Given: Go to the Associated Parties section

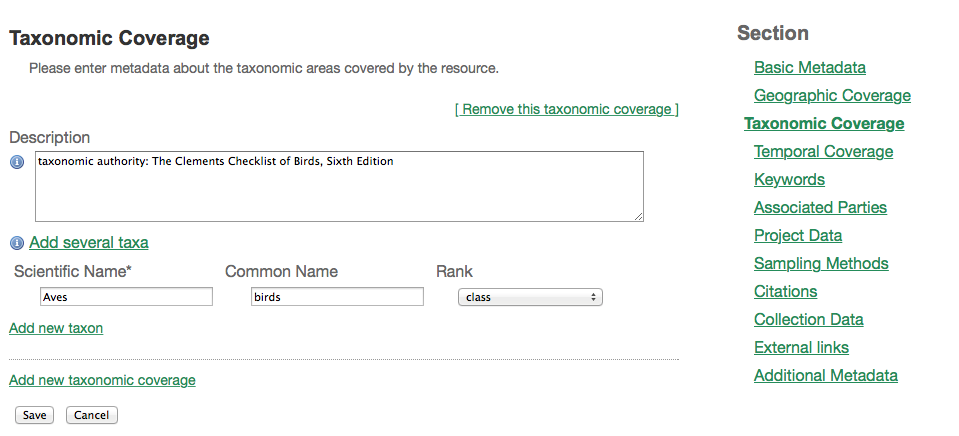Looking at the screenshot, I should point(820,208).
